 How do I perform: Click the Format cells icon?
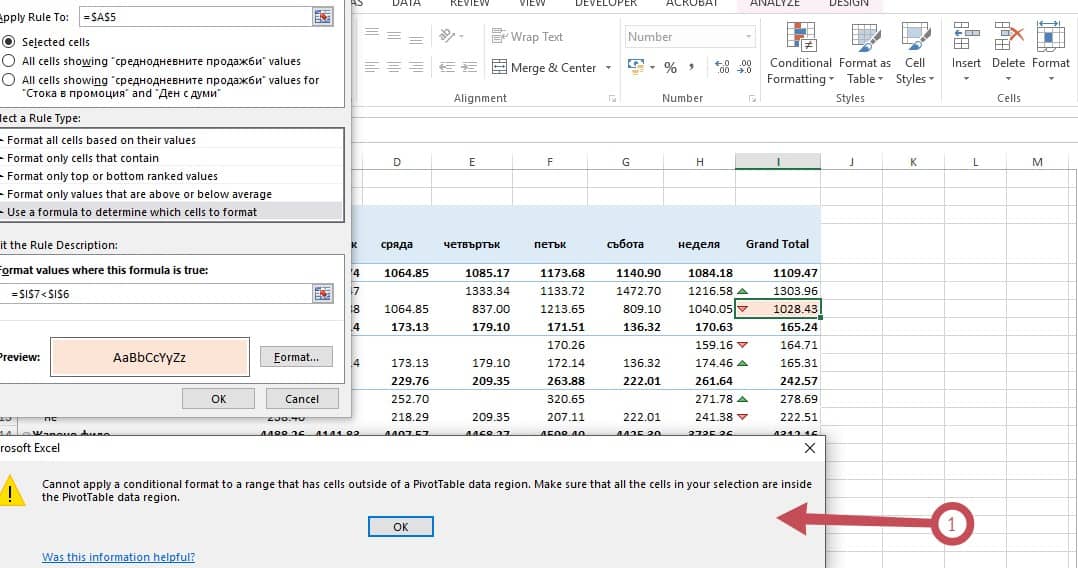click(1050, 36)
